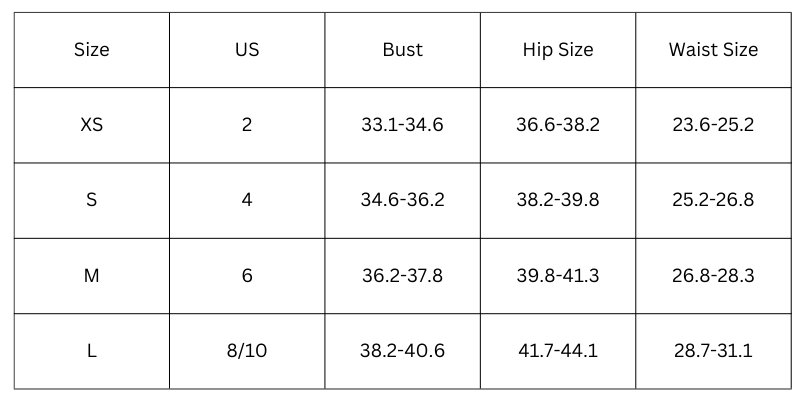Image resolution: width=800 pixels, height=400 pixels.
Task: Click the Size column header
Action: tap(91, 49)
